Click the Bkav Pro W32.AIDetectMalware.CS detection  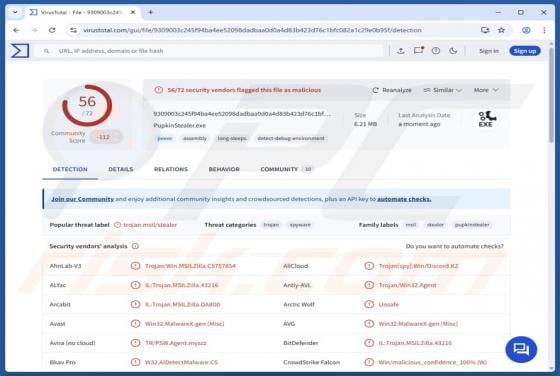(181, 362)
